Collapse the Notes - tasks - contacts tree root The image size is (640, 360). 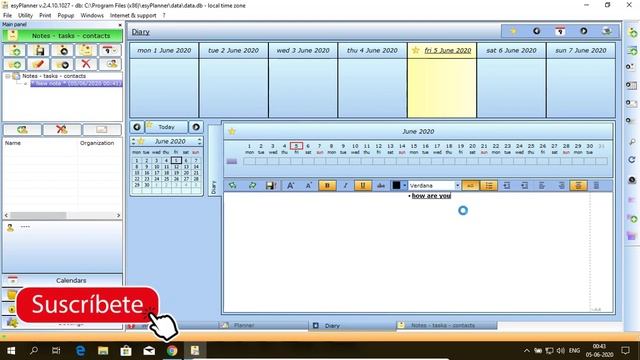(x=7, y=76)
